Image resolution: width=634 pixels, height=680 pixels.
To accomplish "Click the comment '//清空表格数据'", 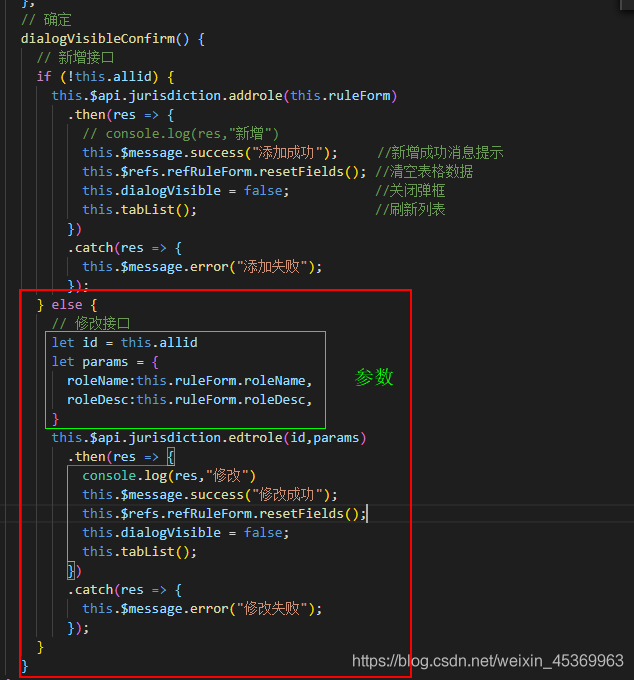I will click(424, 172).
